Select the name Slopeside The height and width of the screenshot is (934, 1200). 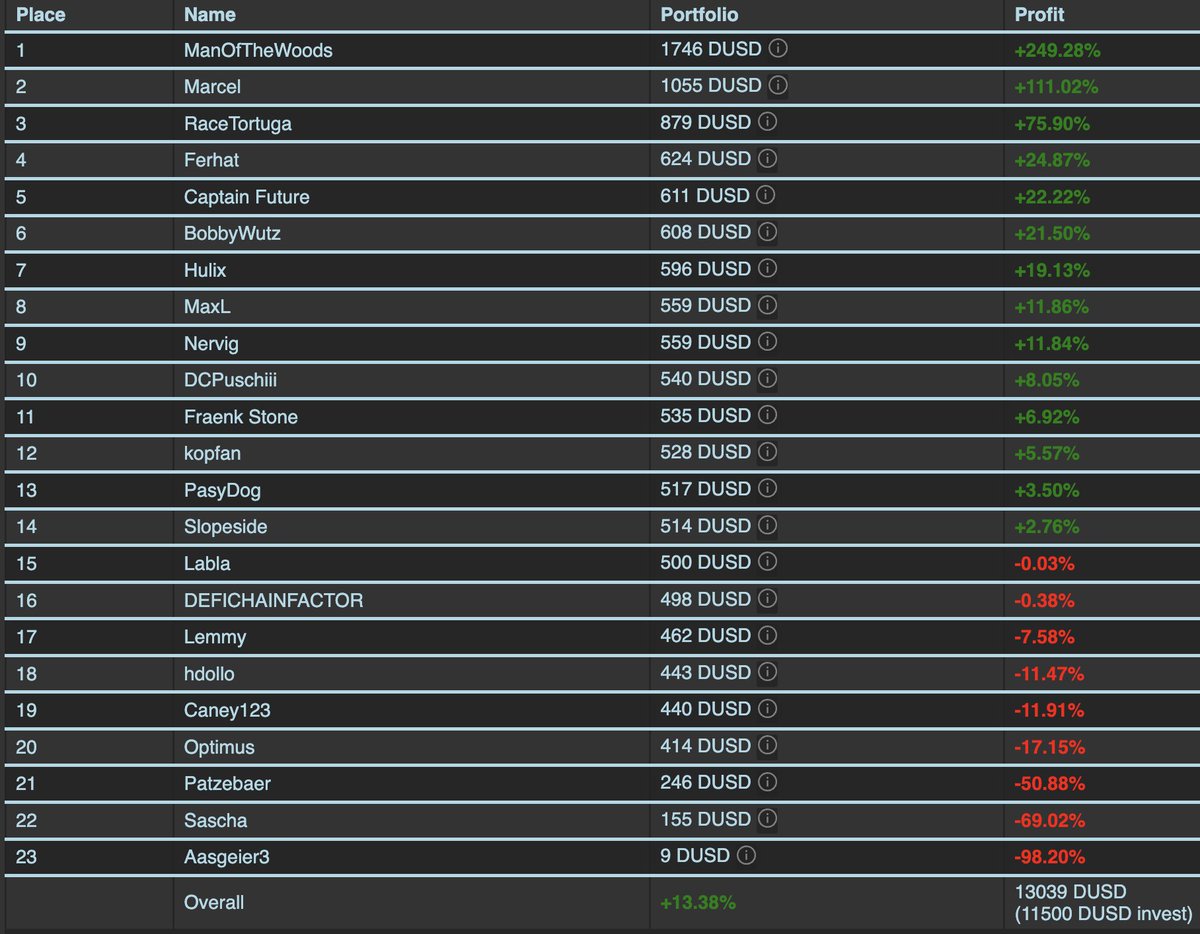pos(225,527)
